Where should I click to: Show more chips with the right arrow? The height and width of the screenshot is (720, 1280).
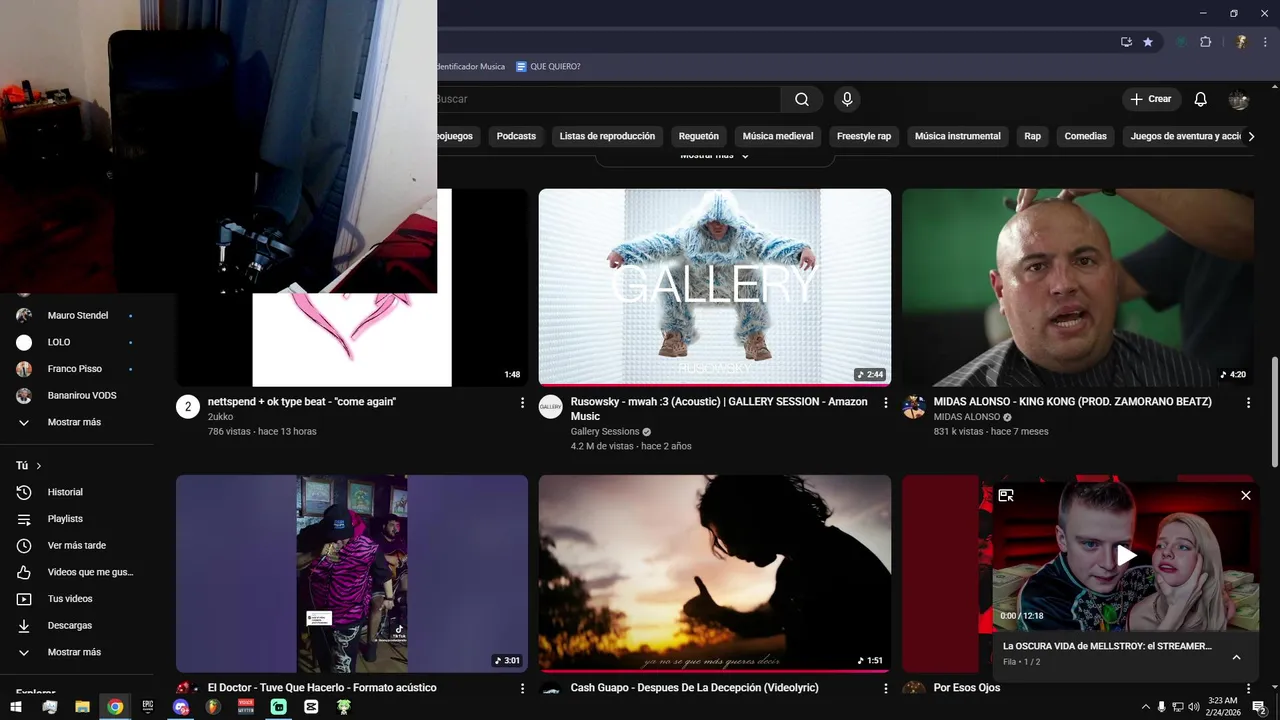pyautogui.click(x=1251, y=136)
